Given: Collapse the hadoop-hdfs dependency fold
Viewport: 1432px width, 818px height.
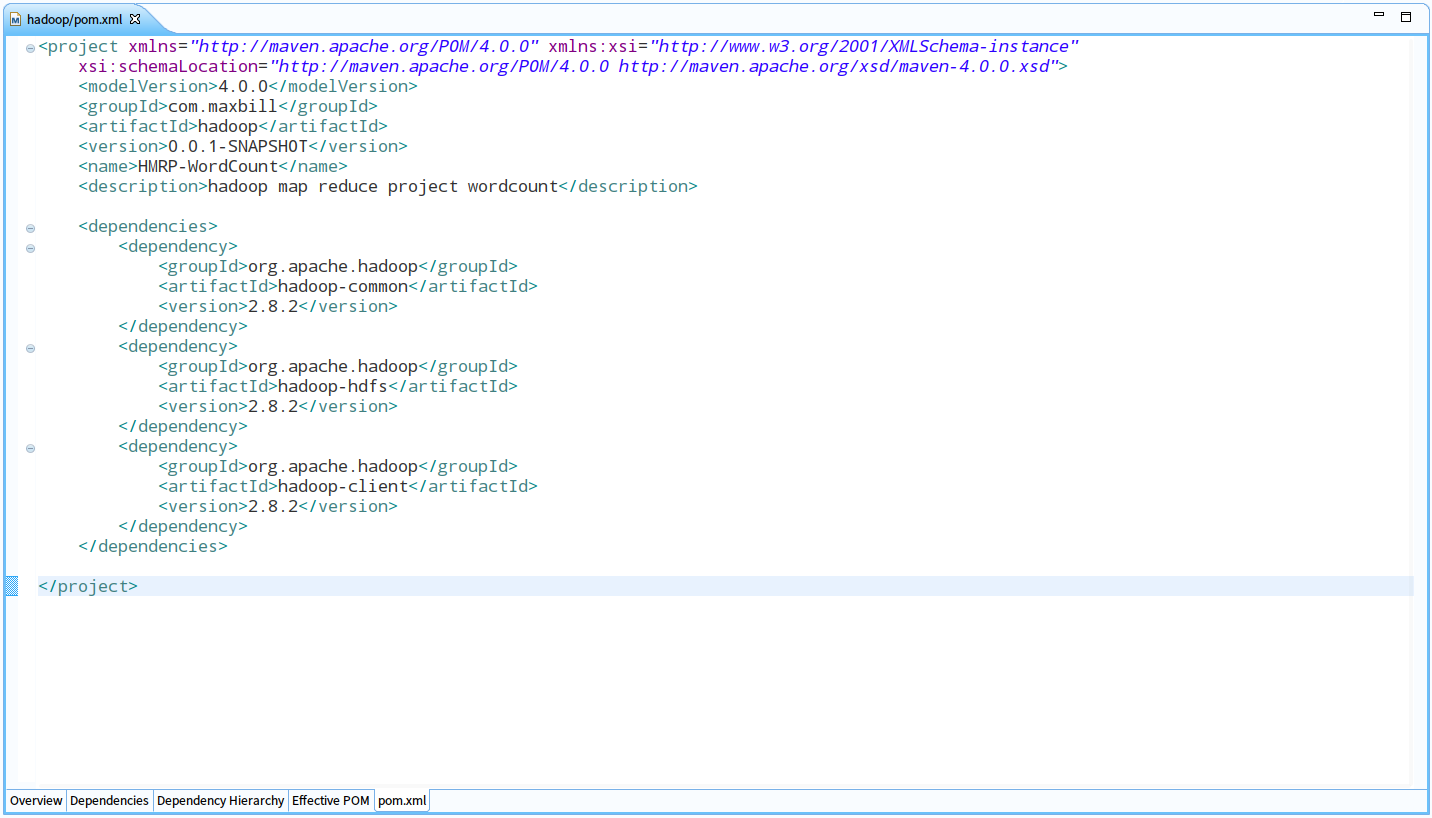Looking at the screenshot, I should click(30, 348).
